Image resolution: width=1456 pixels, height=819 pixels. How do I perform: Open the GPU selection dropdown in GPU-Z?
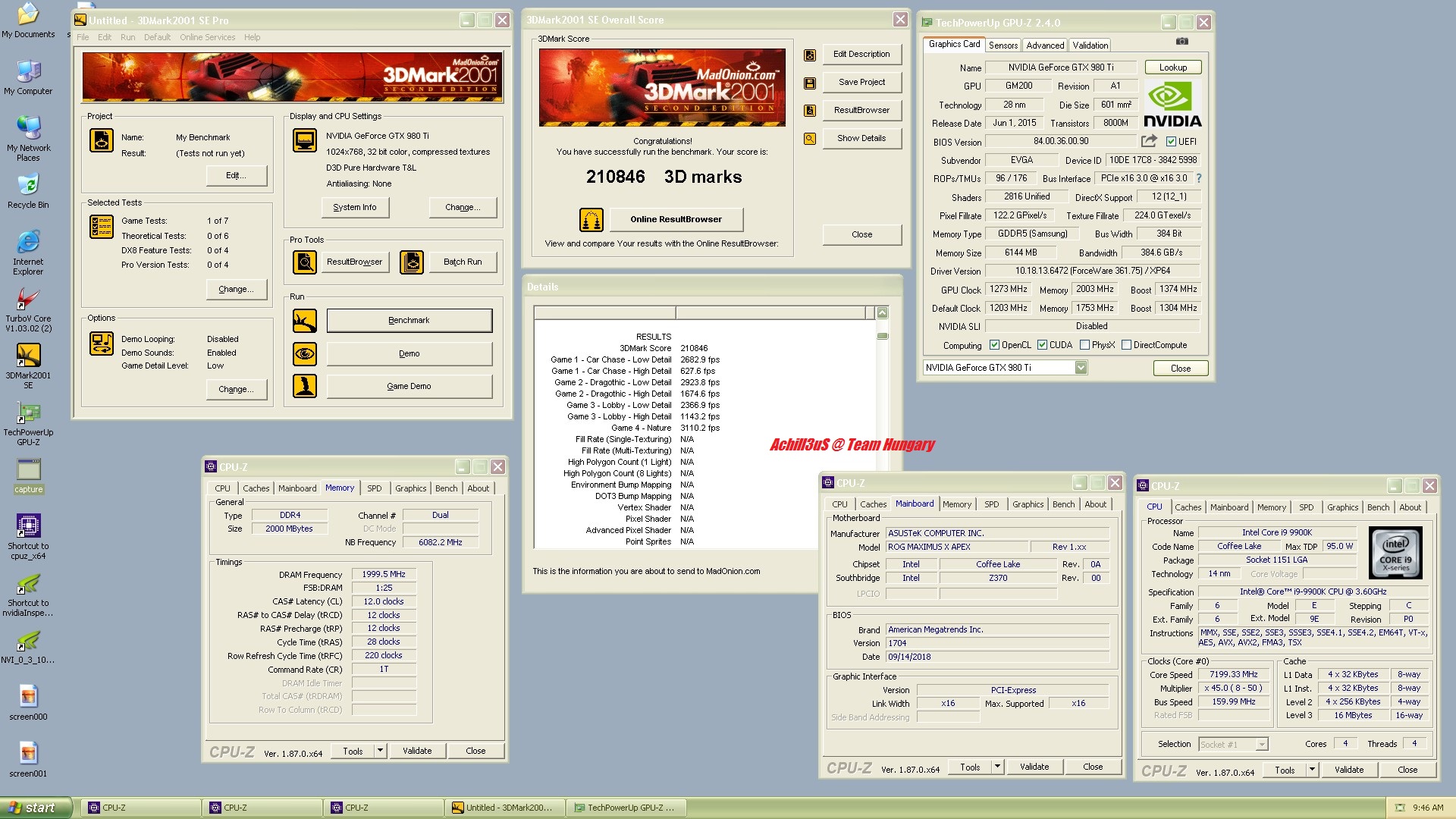tap(1081, 368)
